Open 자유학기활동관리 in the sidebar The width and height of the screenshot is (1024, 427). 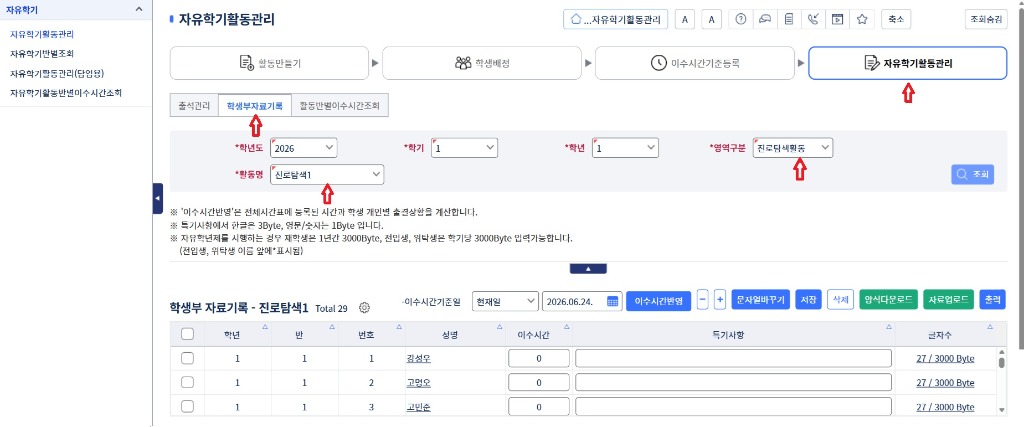pos(42,33)
